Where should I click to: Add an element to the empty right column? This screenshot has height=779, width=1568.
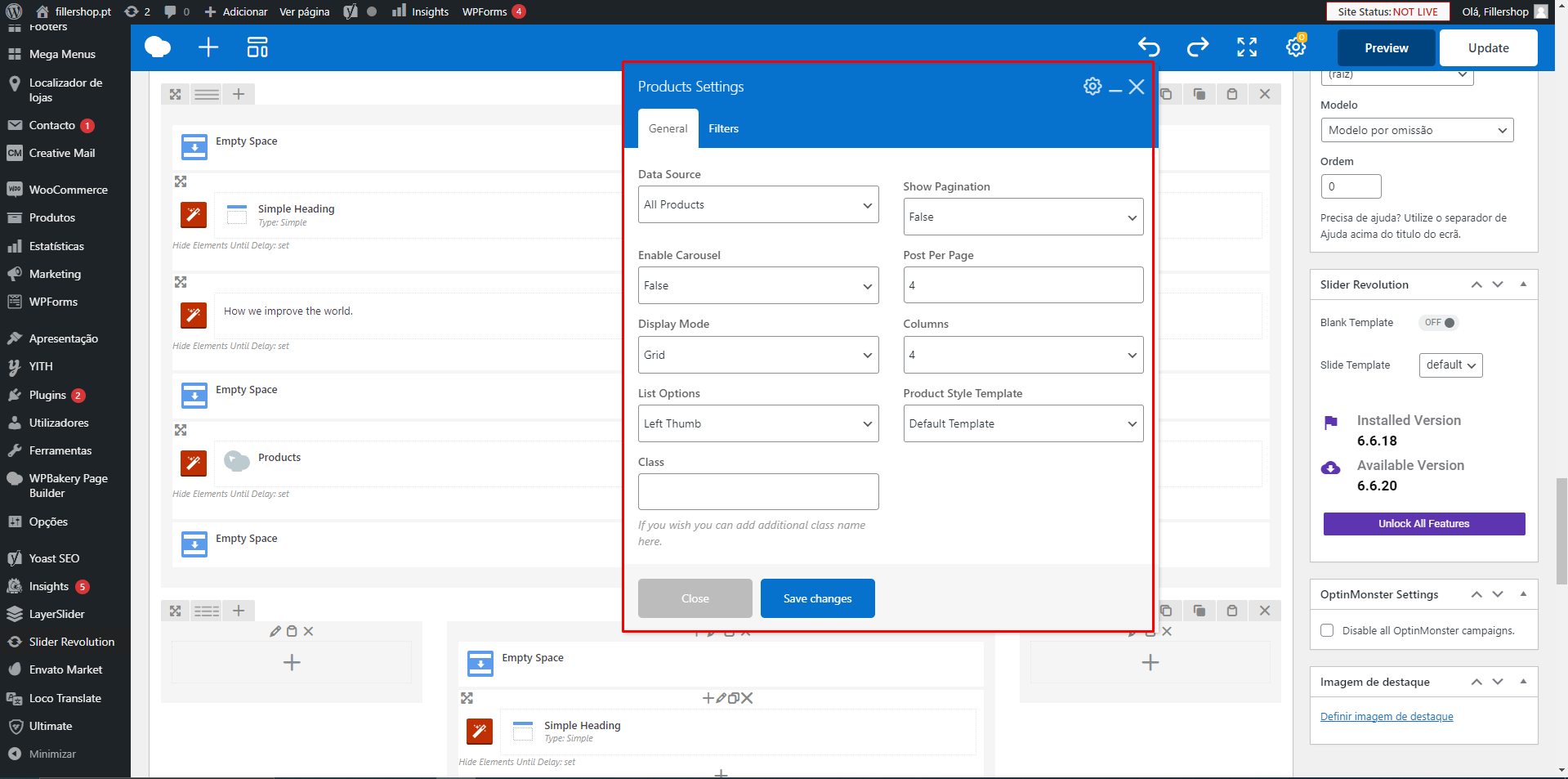click(x=1150, y=662)
